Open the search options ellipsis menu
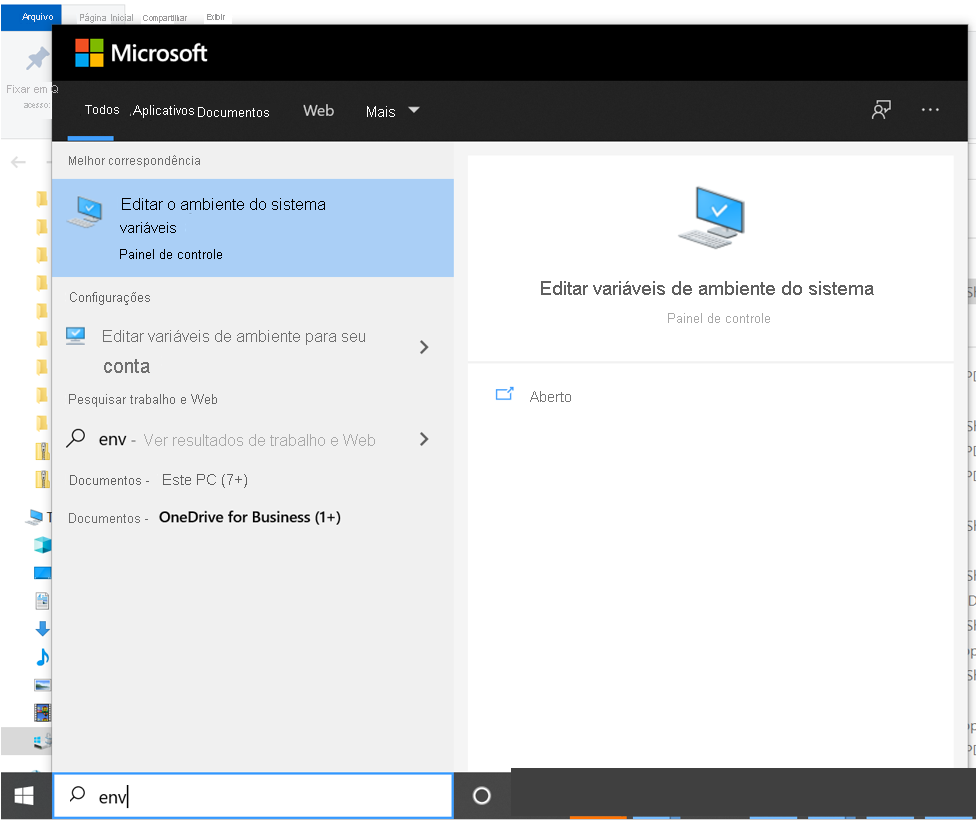This screenshot has height=821, width=977. (x=930, y=111)
